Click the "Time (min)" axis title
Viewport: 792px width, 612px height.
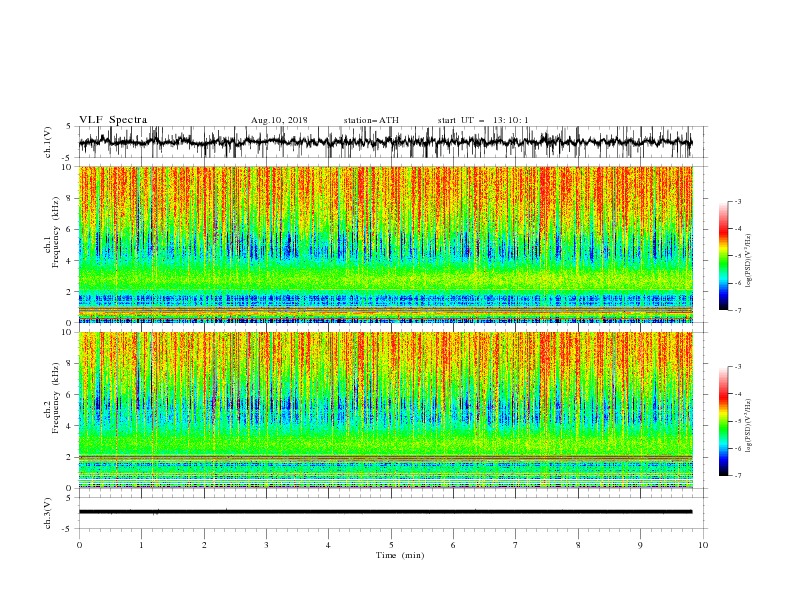pos(400,555)
